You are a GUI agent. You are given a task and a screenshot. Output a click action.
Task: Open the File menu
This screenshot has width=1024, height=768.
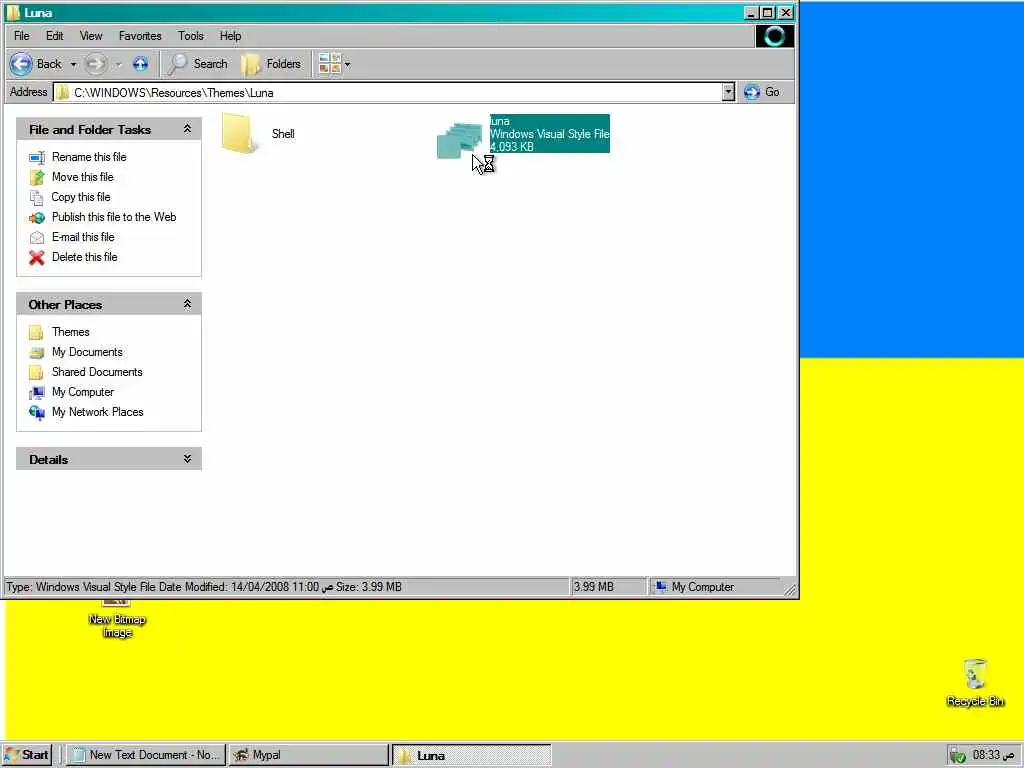(x=22, y=36)
